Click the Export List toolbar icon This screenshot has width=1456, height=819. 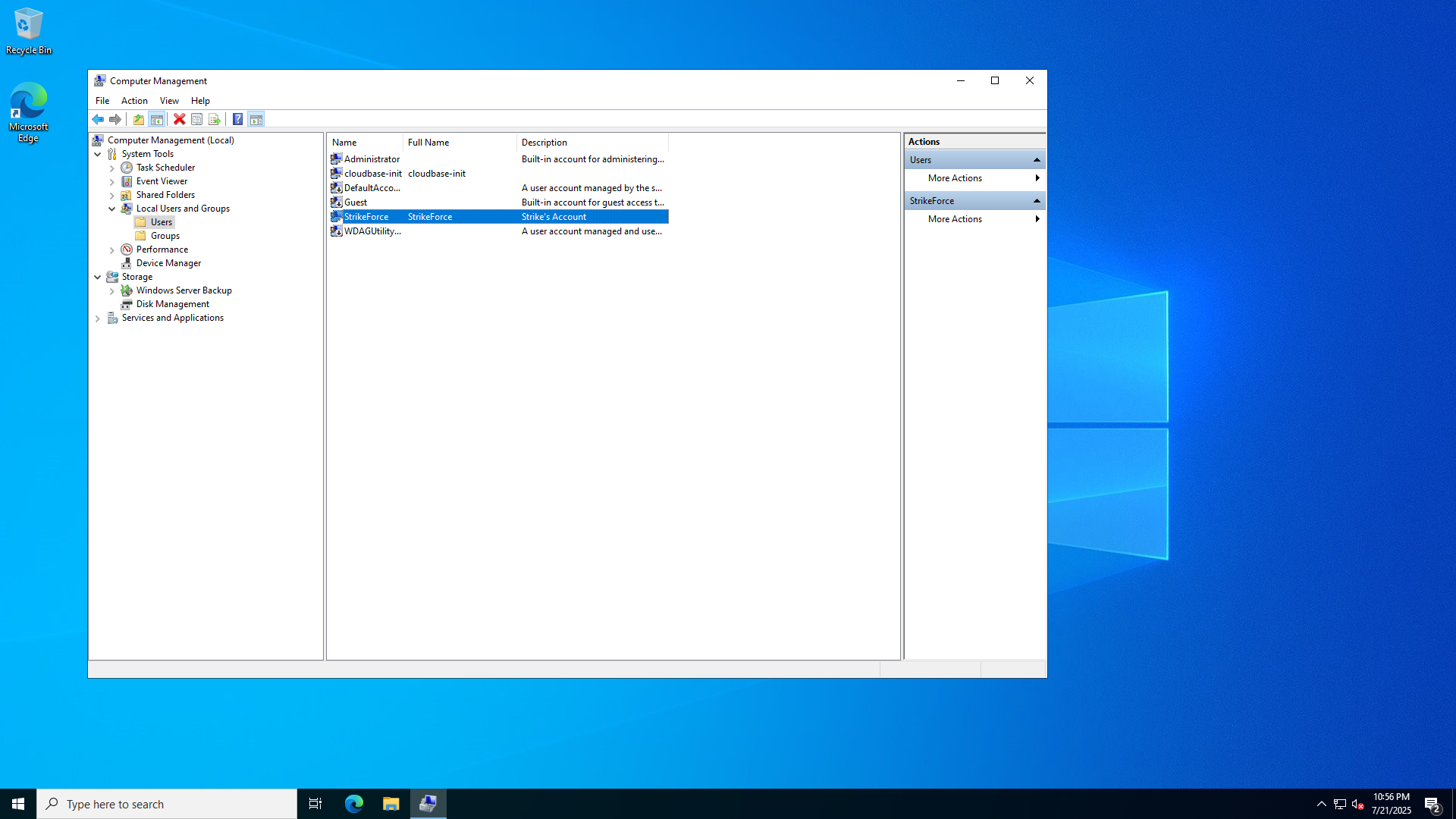coord(215,119)
